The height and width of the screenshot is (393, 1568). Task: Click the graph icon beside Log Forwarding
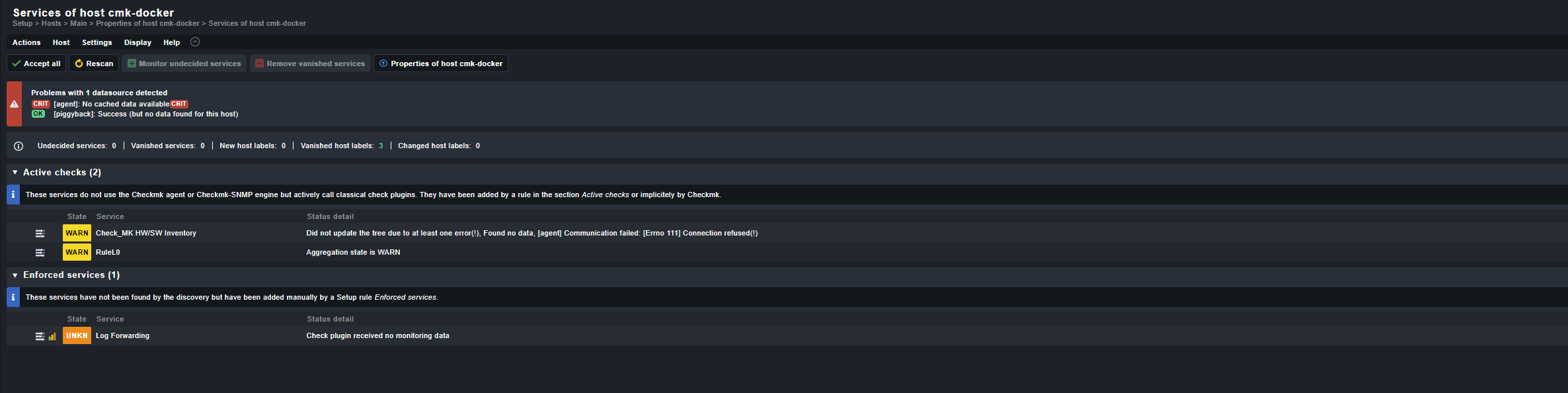point(52,336)
